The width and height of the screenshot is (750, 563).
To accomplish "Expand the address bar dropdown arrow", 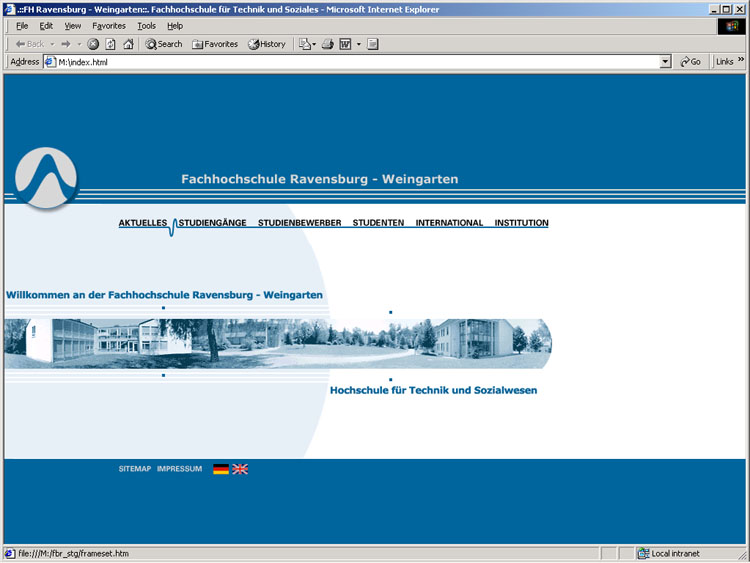I will tap(666, 62).
